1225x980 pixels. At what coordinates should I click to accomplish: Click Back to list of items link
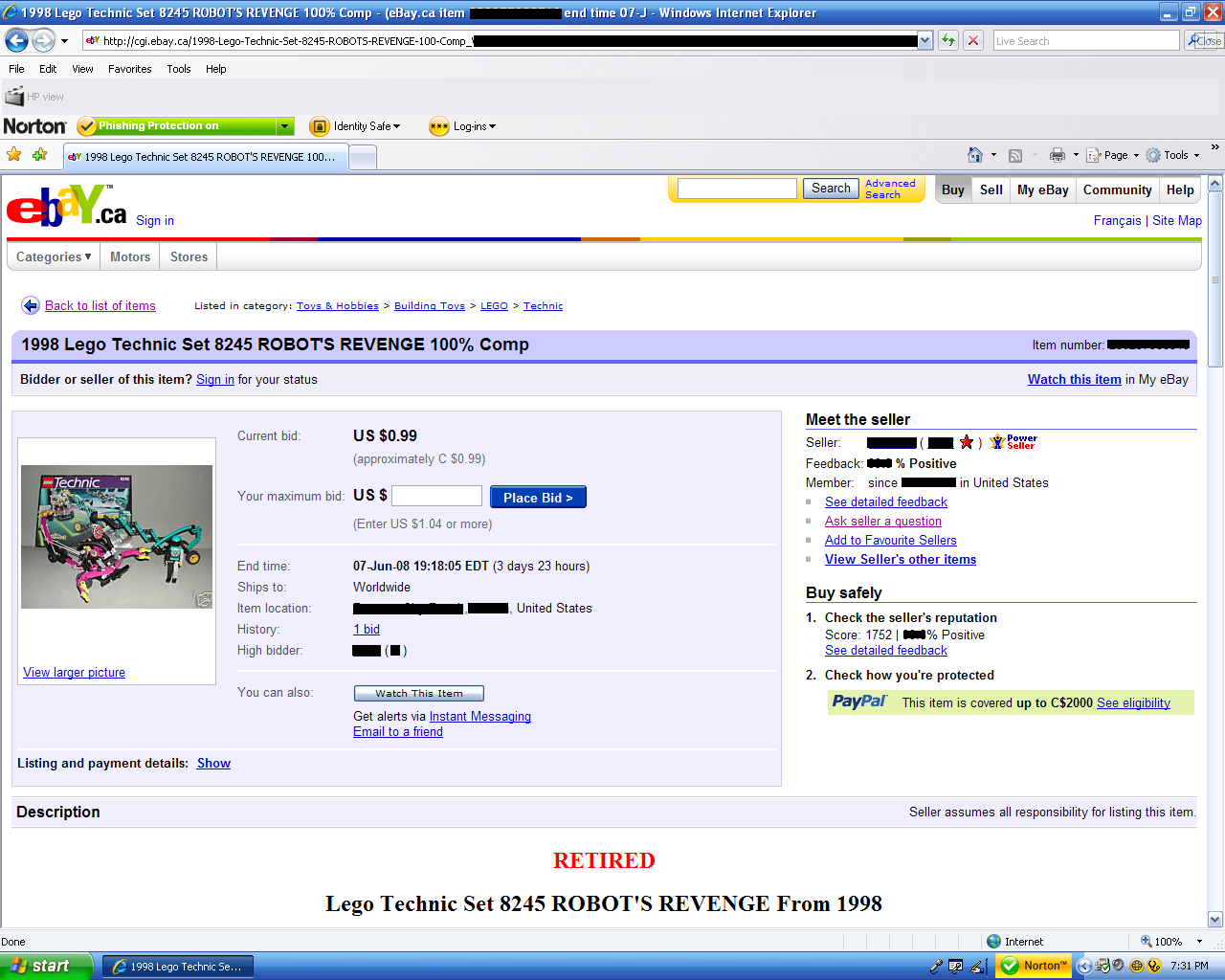tap(100, 305)
